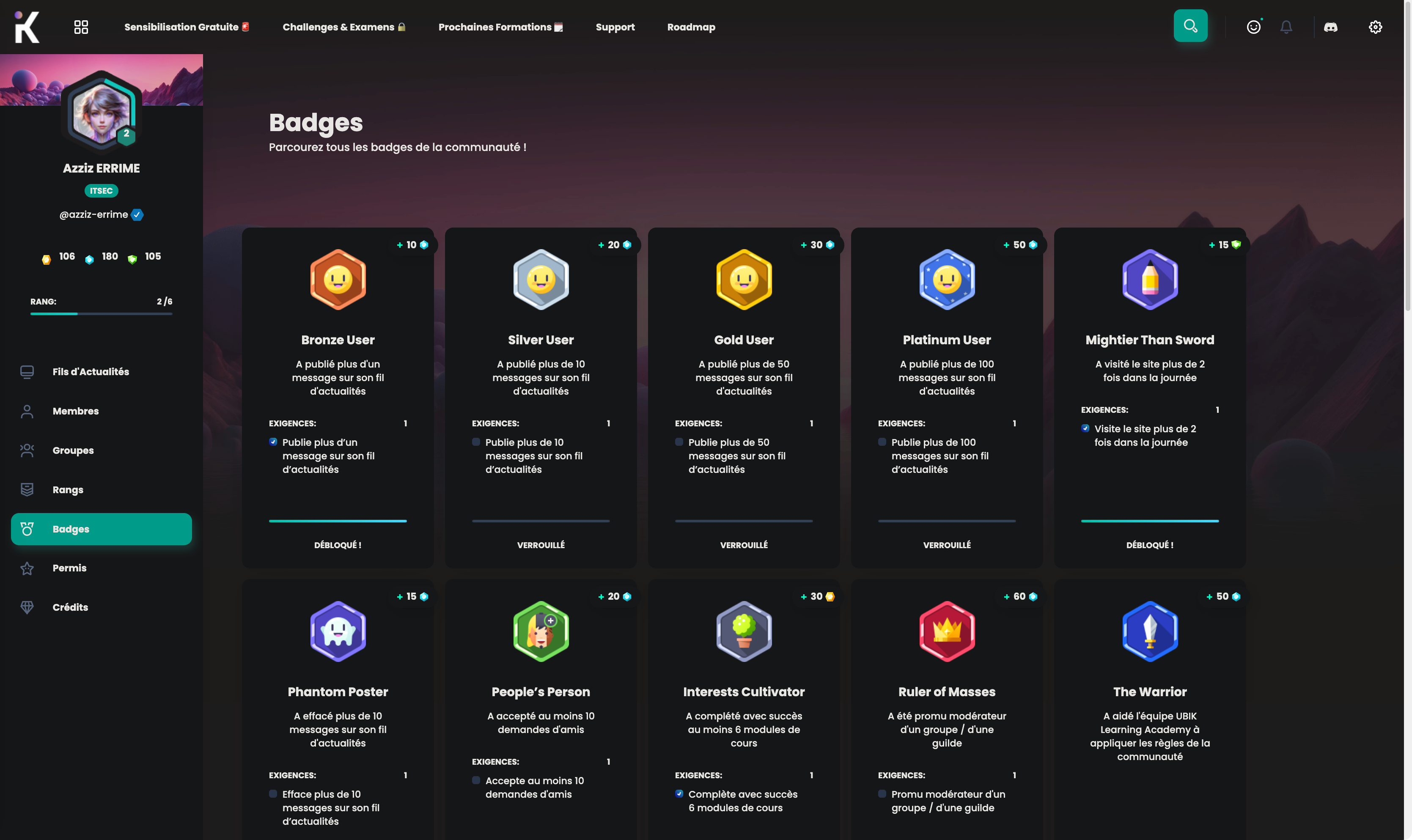Viewport: 1412px width, 840px height.
Task: Click the K logo in the header
Action: click(27, 27)
